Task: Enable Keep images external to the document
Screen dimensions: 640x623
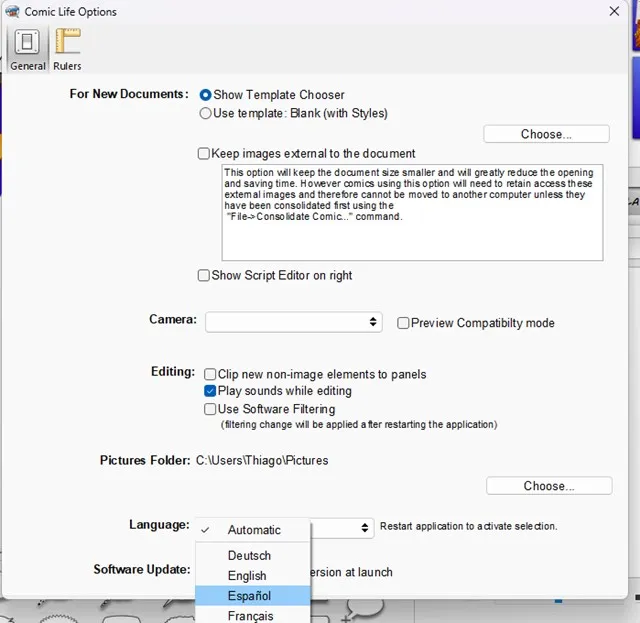Action: click(x=204, y=154)
